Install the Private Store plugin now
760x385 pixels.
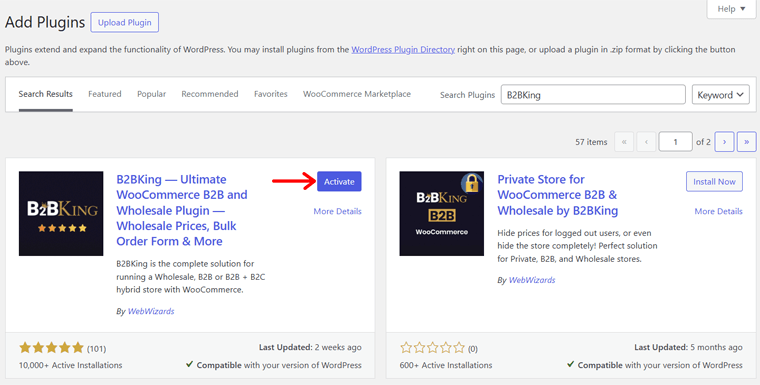pyautogui.click(x=714, y=181)
